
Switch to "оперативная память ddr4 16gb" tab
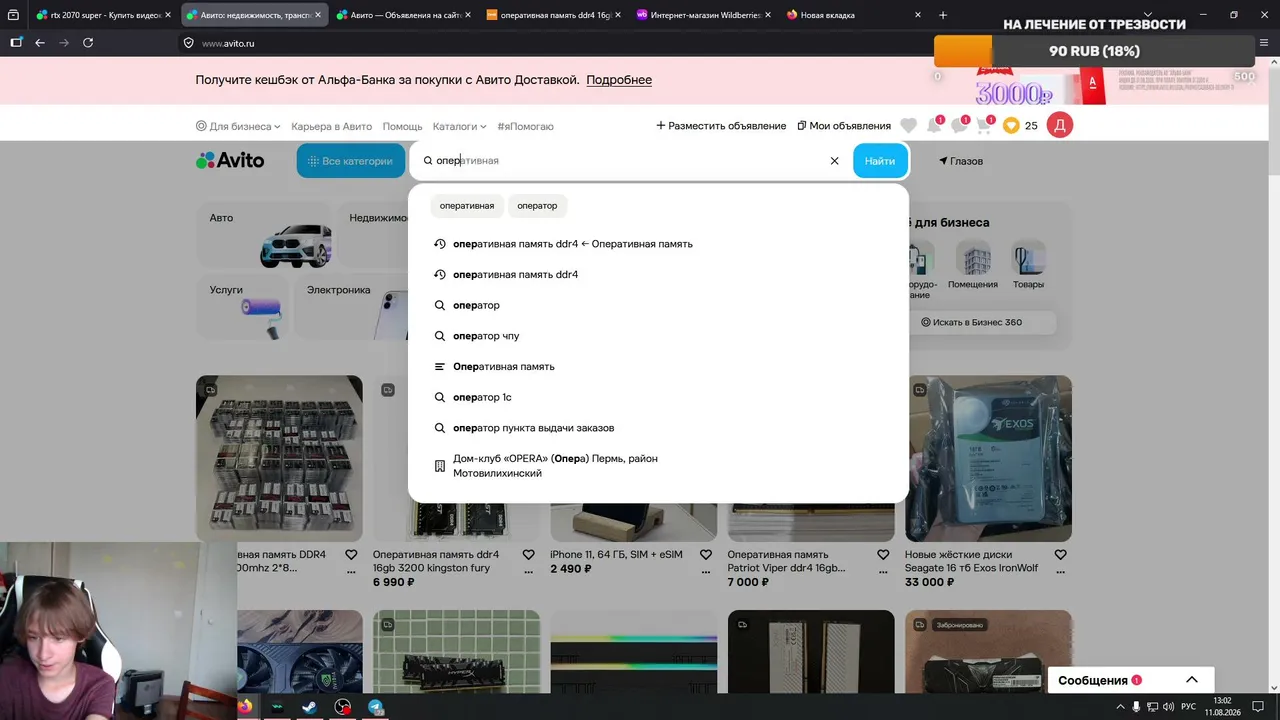pos(554,15)
